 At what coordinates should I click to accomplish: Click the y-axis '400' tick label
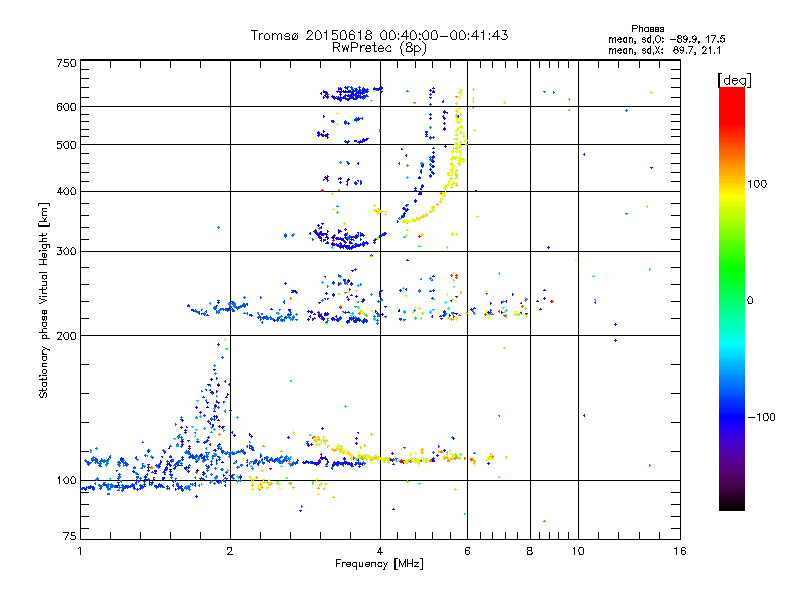[x=66, y=191]
